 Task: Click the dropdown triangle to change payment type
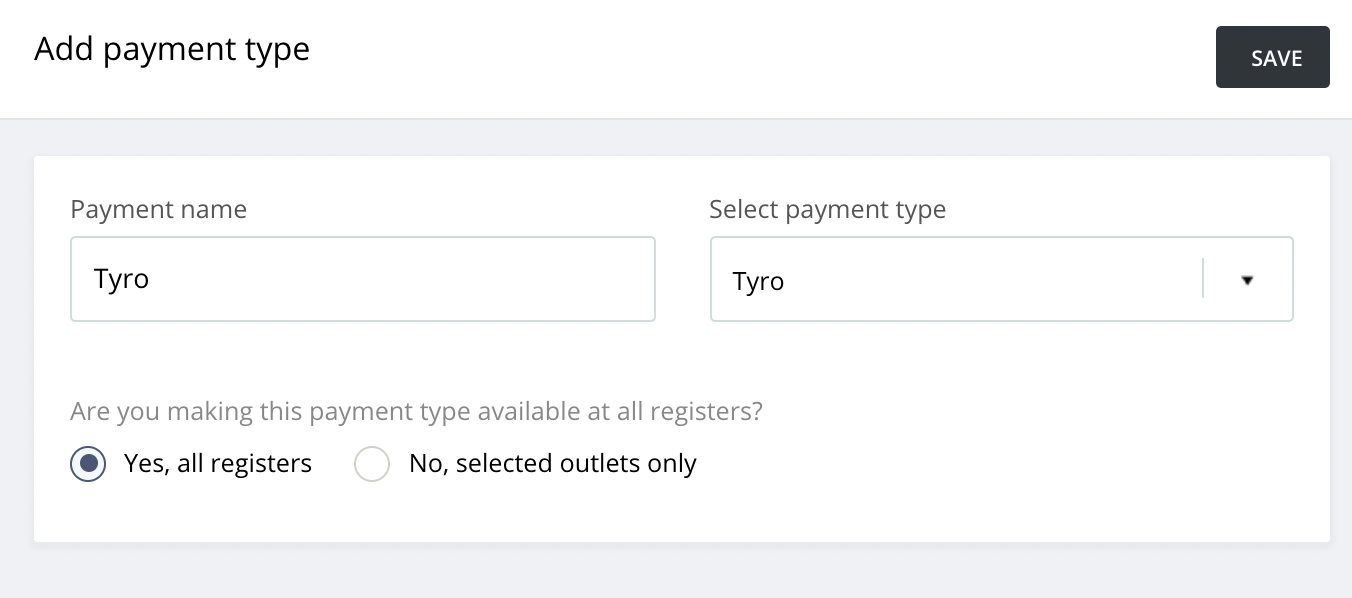[1246, 281]
